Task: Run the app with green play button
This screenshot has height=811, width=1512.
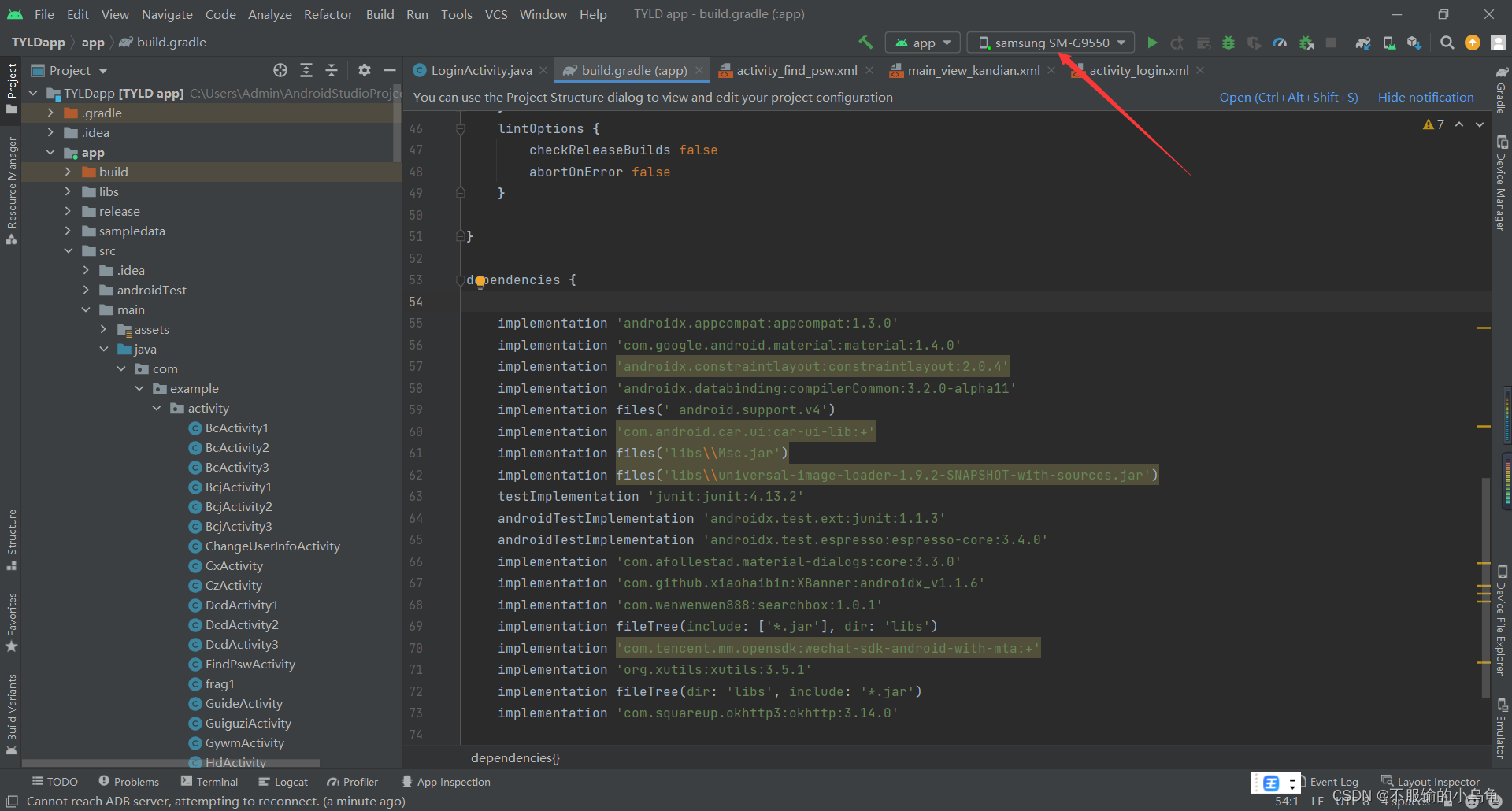Action: pyautogui.click(x=1152, y=43)
